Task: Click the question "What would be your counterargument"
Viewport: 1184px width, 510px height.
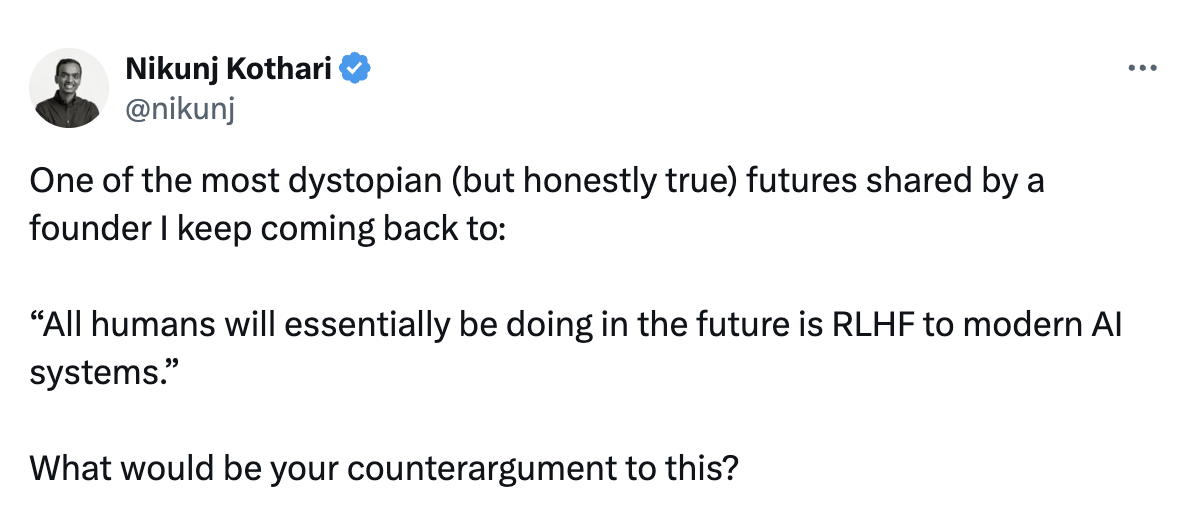Action: [385, 468]
